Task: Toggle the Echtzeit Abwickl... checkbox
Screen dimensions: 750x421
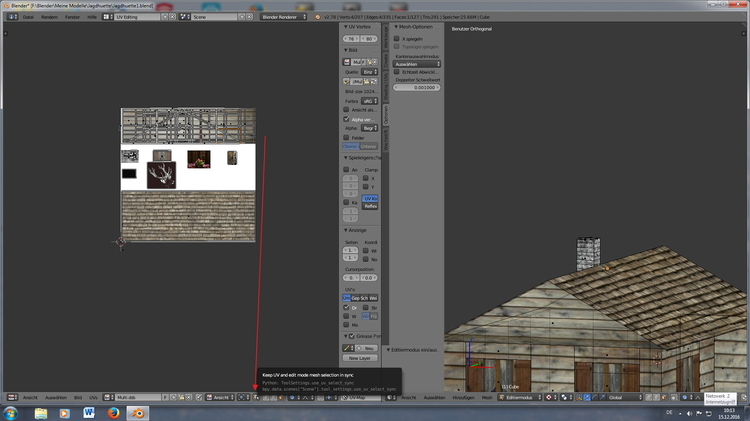Action: coord(397,72)
